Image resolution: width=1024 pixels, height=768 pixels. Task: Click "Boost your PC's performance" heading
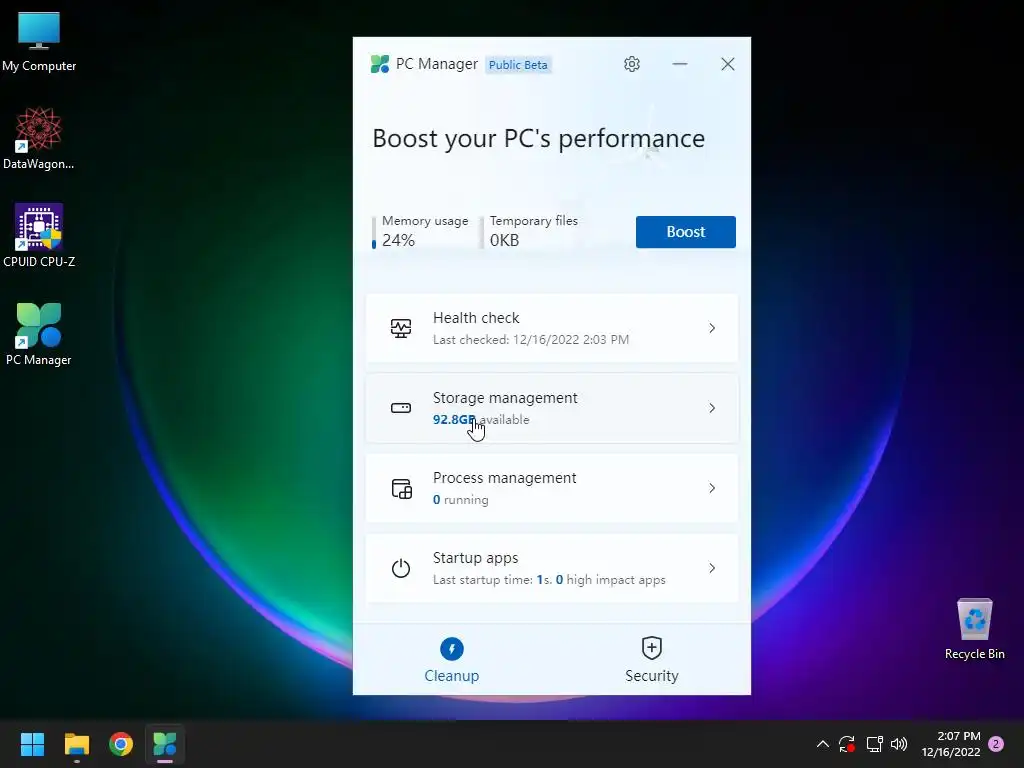coord(539,138)
